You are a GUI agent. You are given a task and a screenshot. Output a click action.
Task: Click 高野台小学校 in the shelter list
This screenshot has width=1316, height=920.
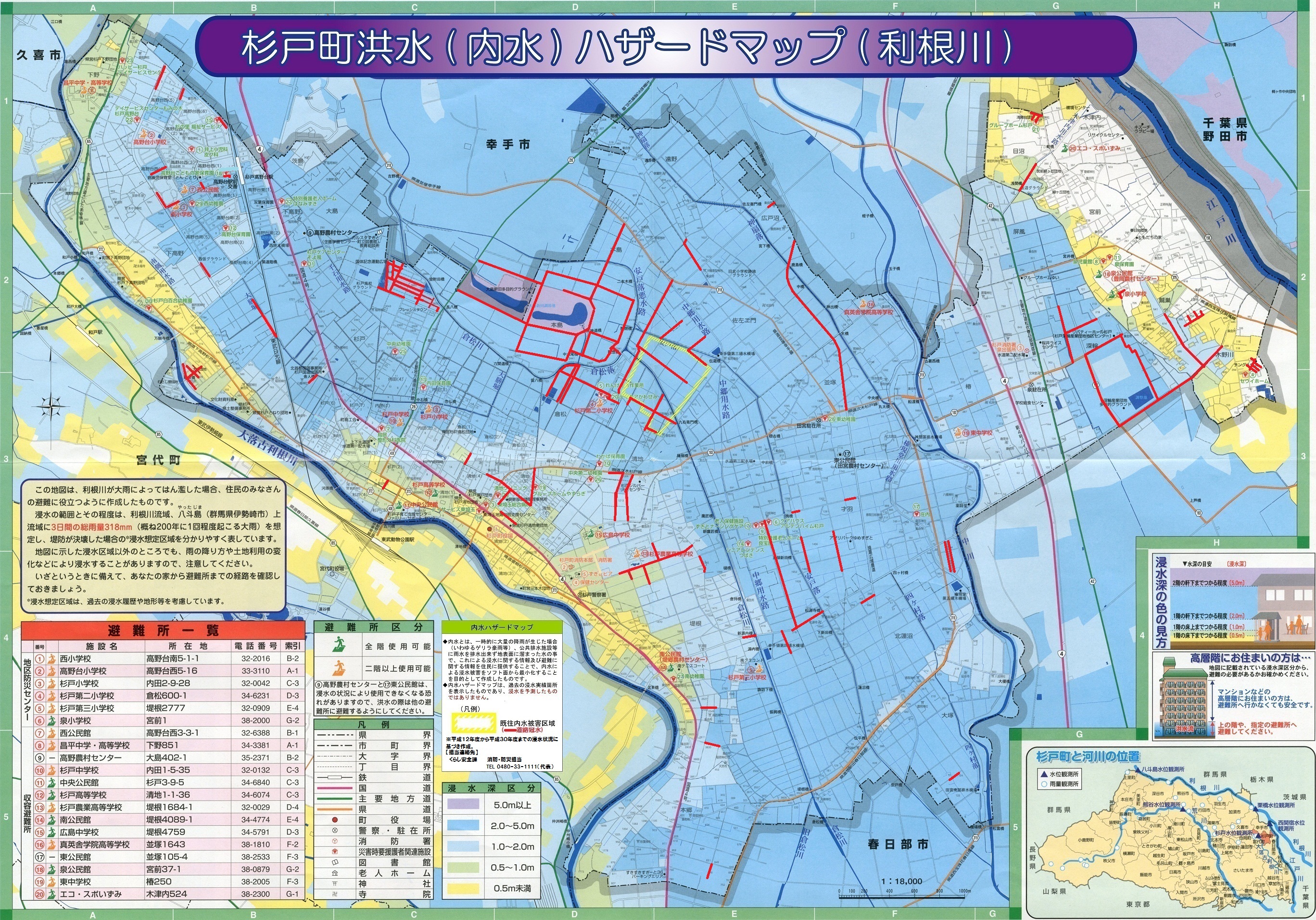click(83, 671)
